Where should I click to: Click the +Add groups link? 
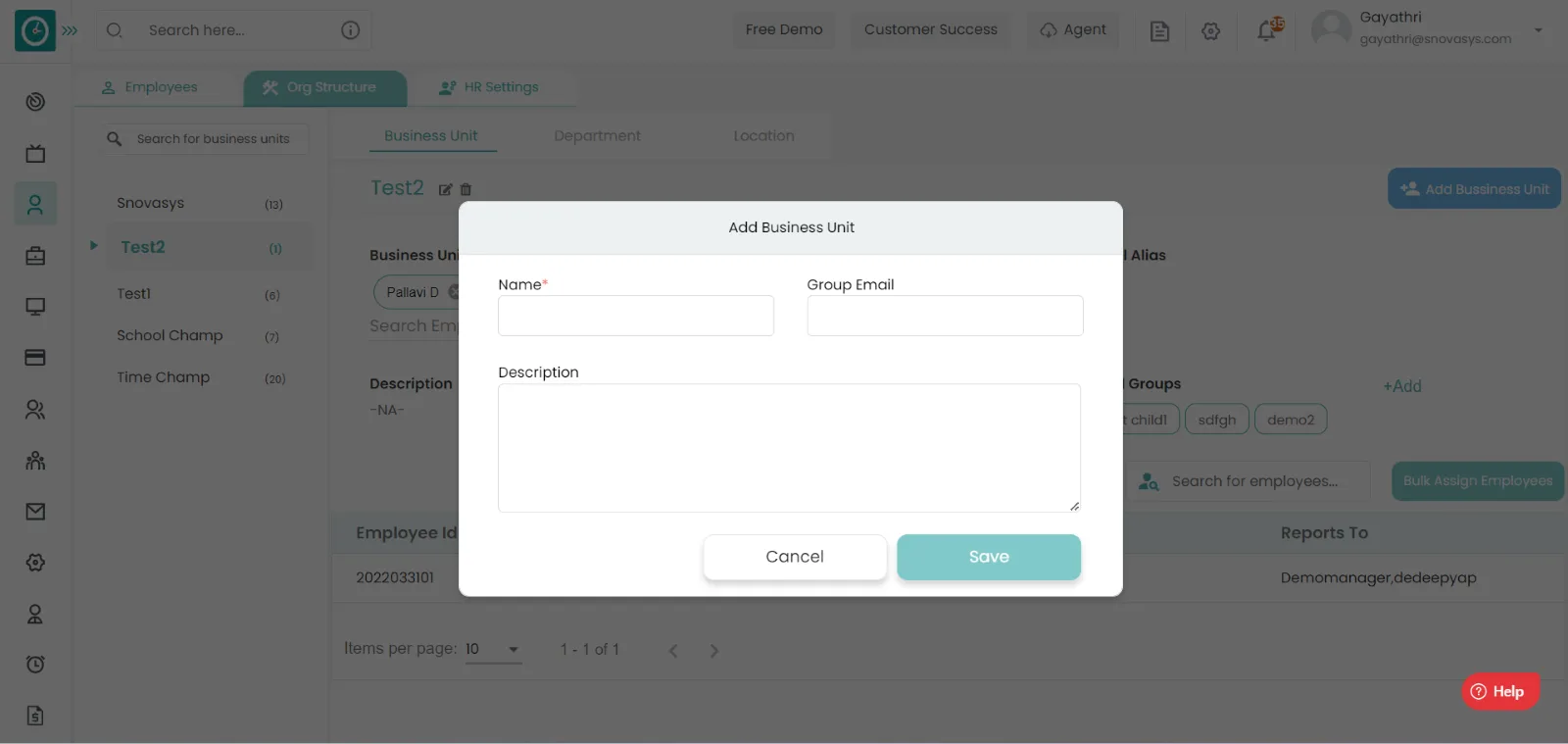pyautogui.click(x=1402, y=386)
